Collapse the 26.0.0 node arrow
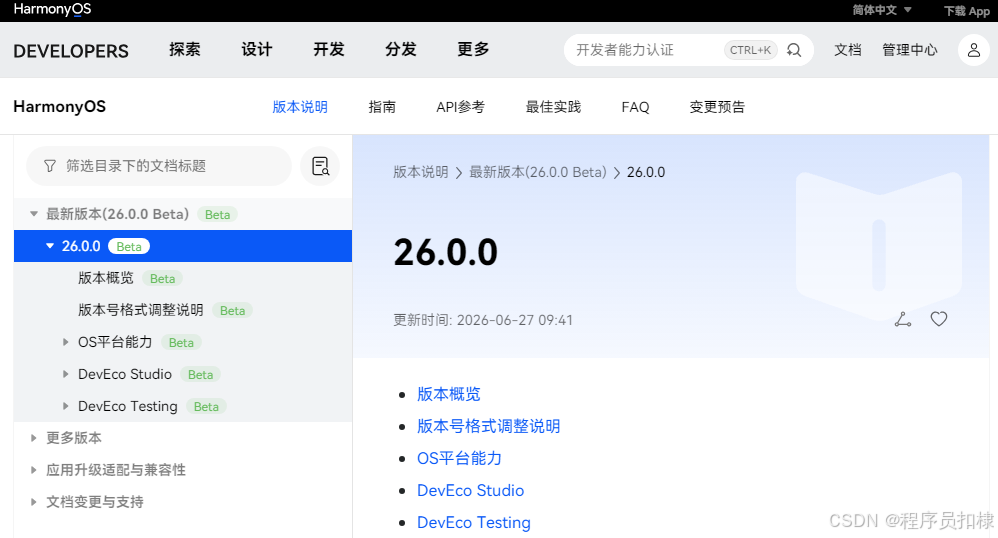Image resolution: width=998 pixels, height=538 pixels. (x=50, y=246)
